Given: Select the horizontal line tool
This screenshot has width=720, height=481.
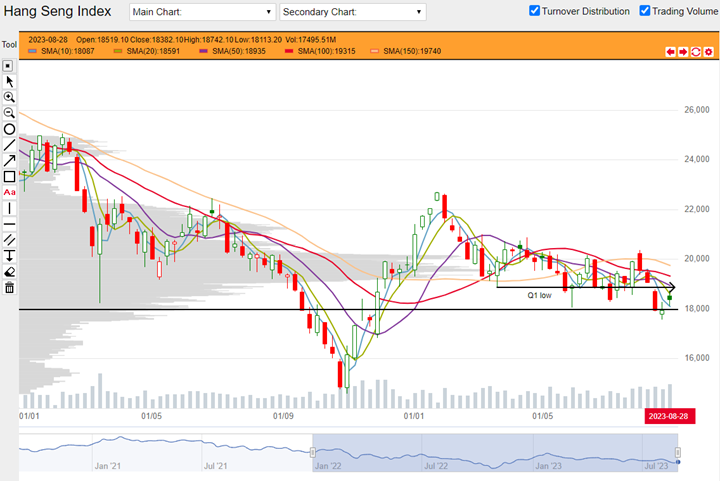Looking at the screenshot, I should [x=9, y=224].
